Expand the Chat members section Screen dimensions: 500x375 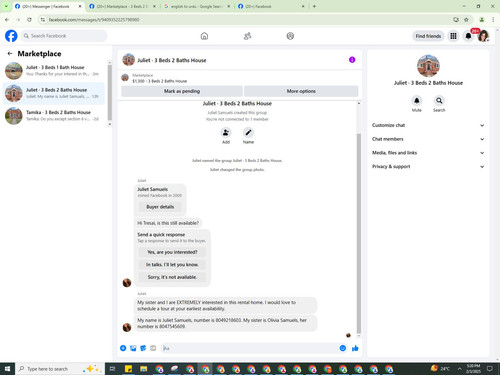coord(428,139)
